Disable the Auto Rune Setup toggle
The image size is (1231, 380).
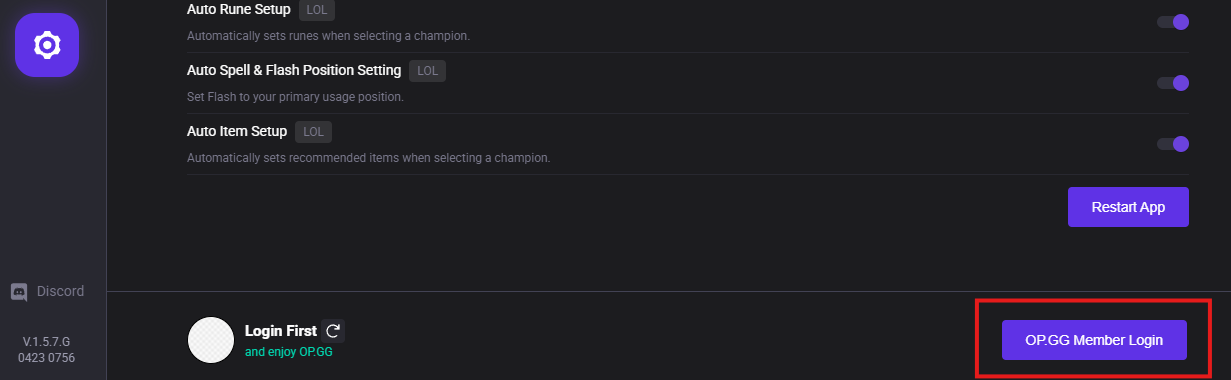pos(1173,22)
